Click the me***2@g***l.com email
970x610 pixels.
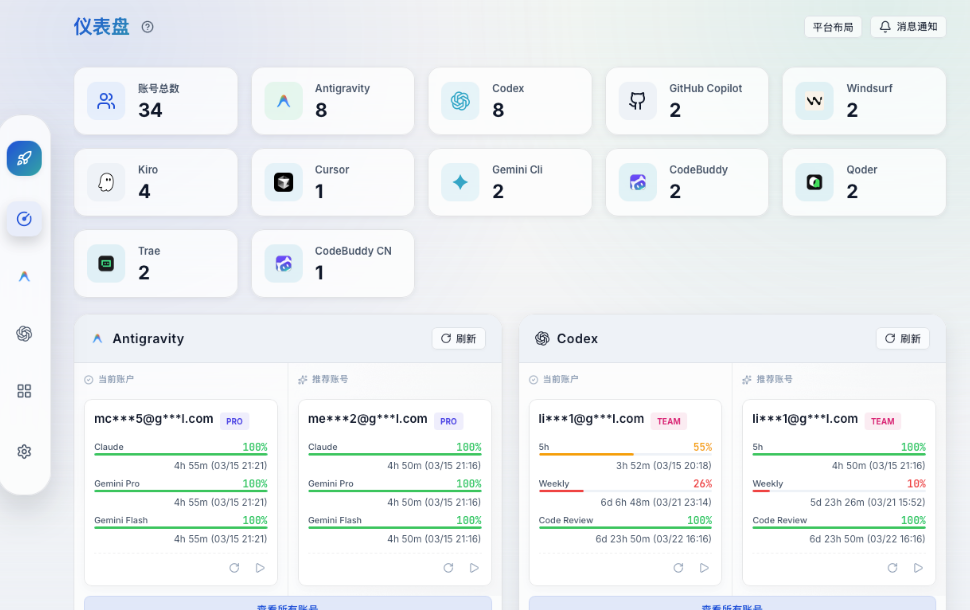[x=367, y=419]
